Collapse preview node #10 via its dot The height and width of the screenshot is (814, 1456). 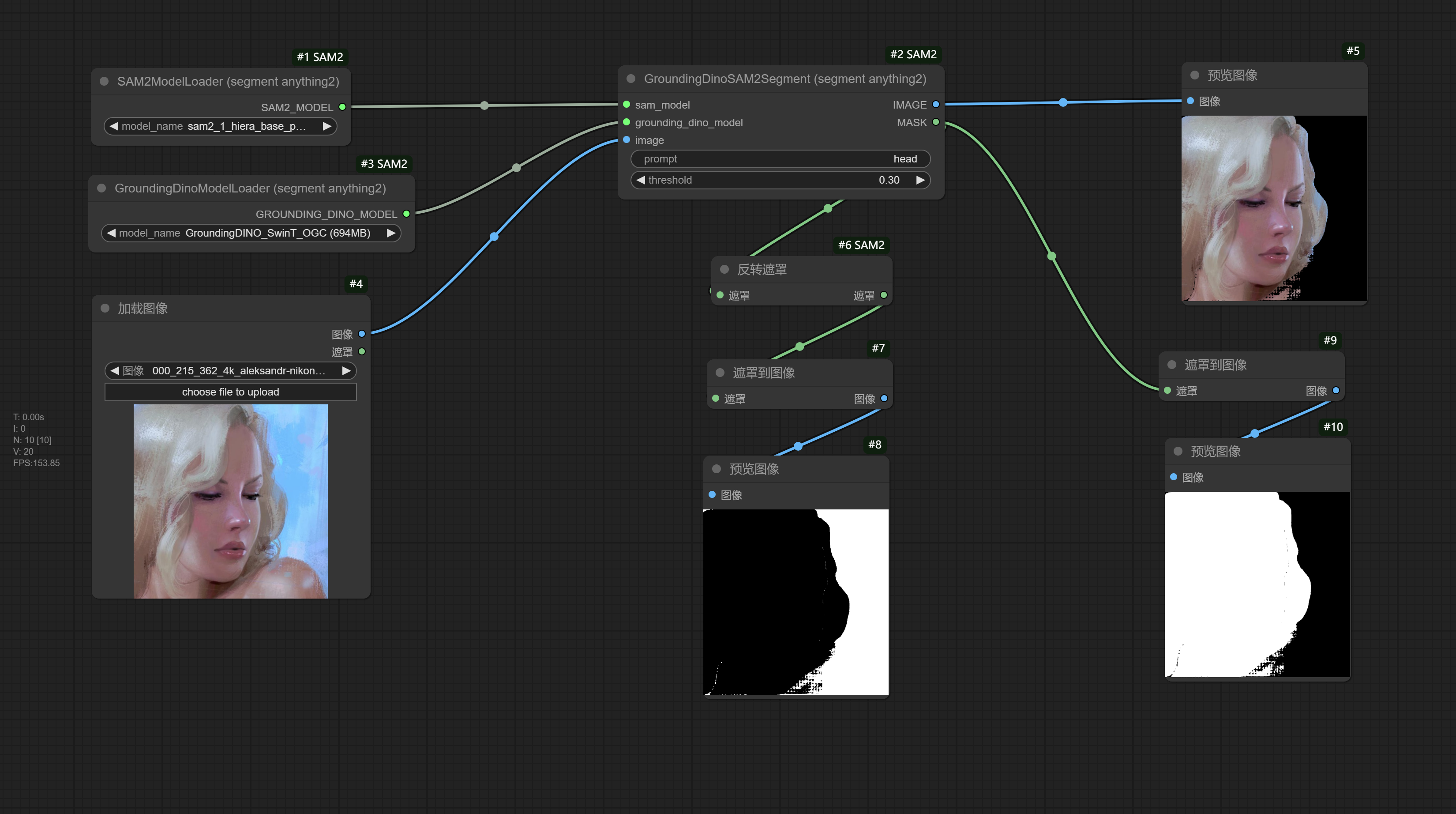coord(1178,452)
